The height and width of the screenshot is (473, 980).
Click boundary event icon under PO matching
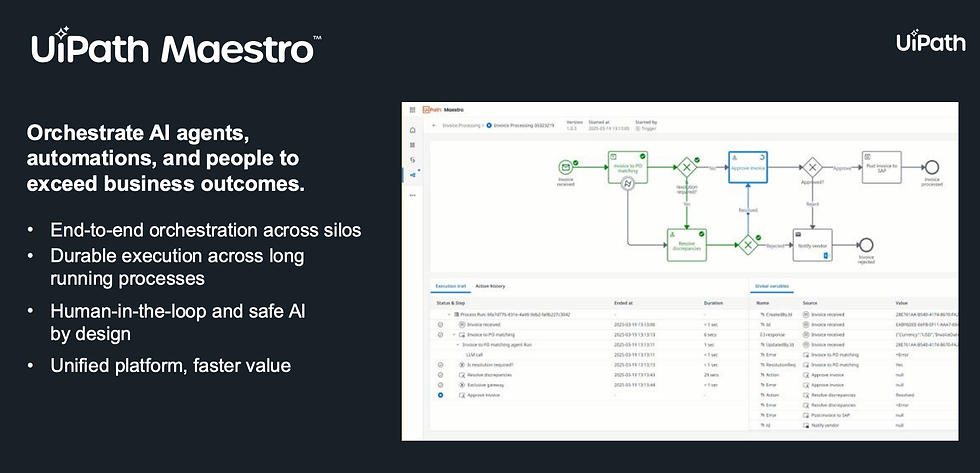click(x=628, y=184)
